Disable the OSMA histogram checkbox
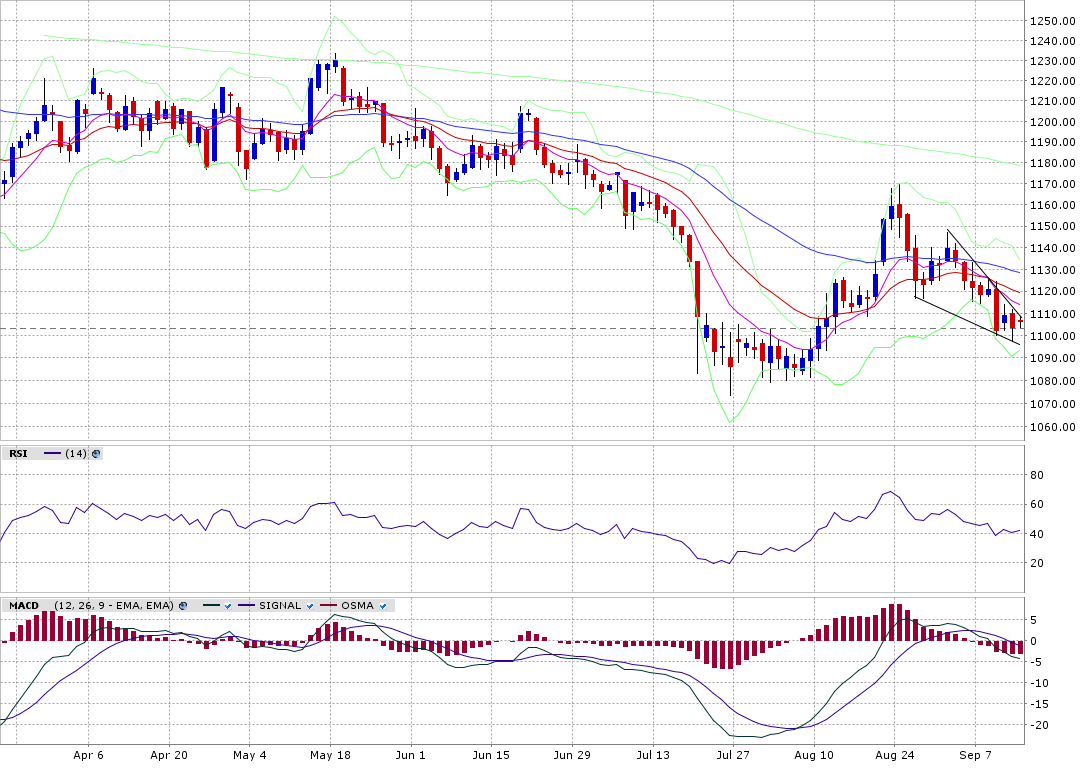Screen dimensions: 1084x769 [x=382, y=606]
